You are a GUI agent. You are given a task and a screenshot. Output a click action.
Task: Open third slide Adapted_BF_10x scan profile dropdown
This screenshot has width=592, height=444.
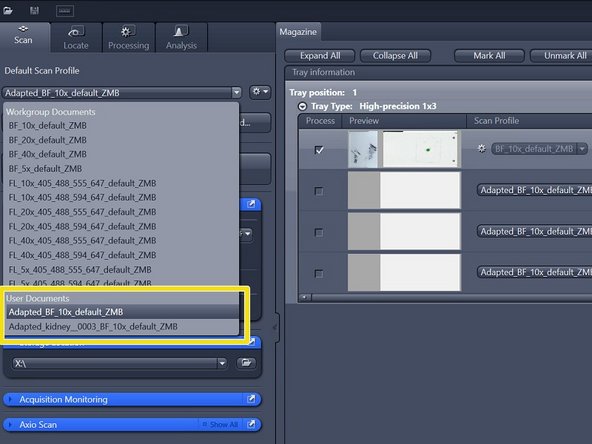[535, 231]
